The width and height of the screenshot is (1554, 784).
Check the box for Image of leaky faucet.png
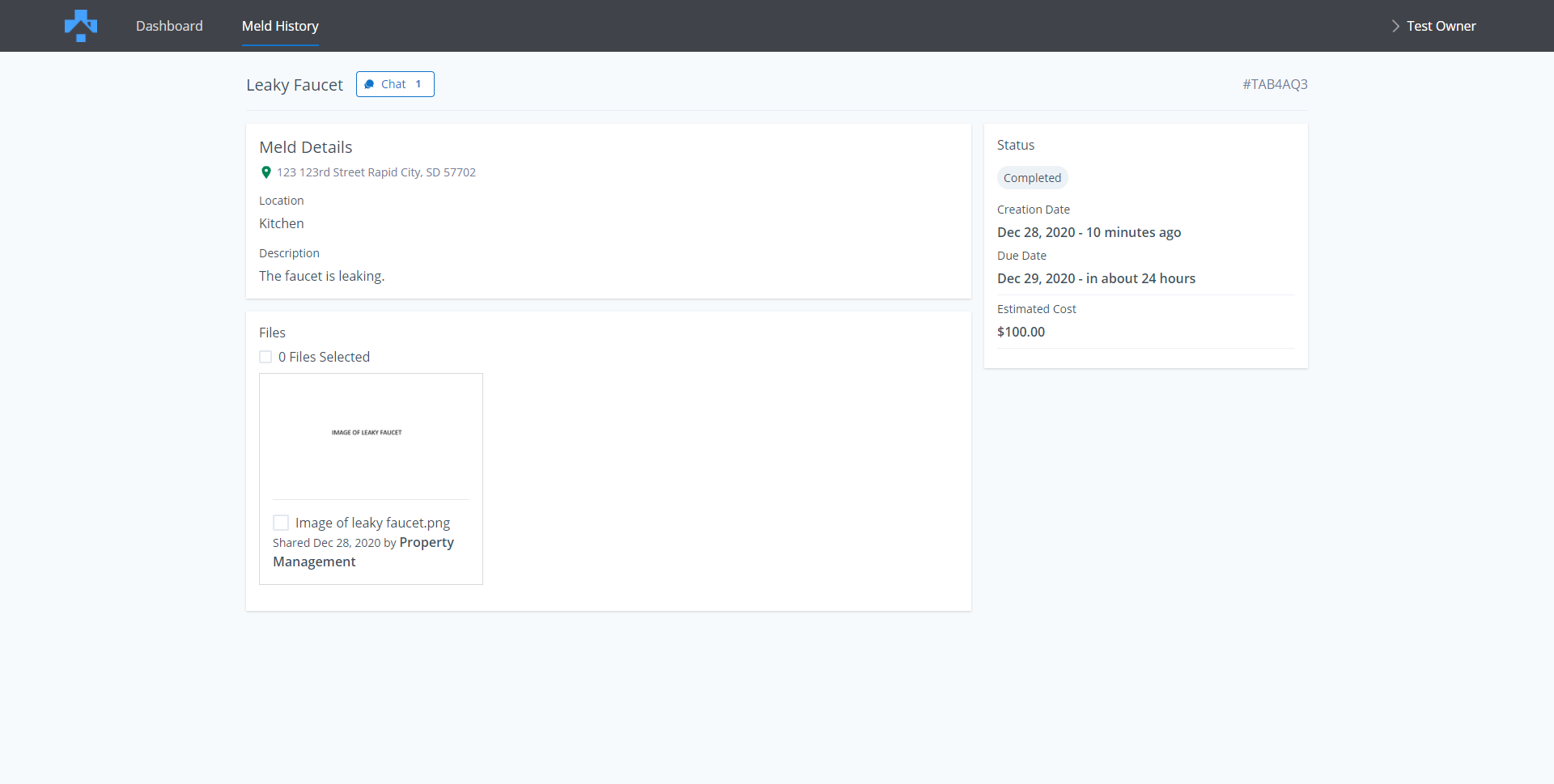coord(281,523)
